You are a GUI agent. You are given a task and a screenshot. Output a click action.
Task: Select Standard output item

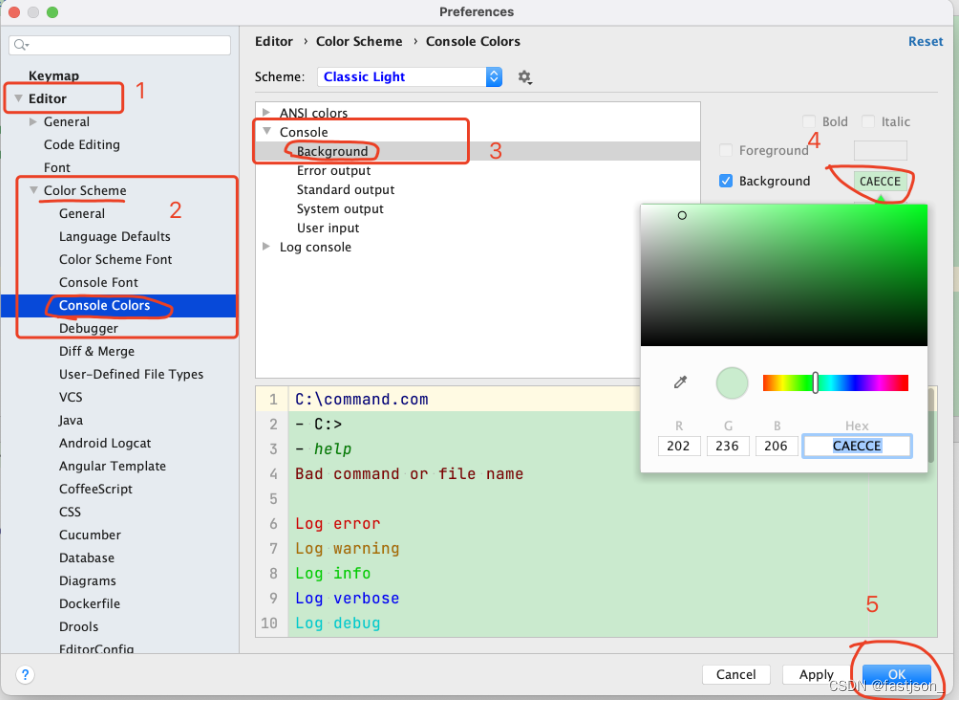(x=345, y=190)
